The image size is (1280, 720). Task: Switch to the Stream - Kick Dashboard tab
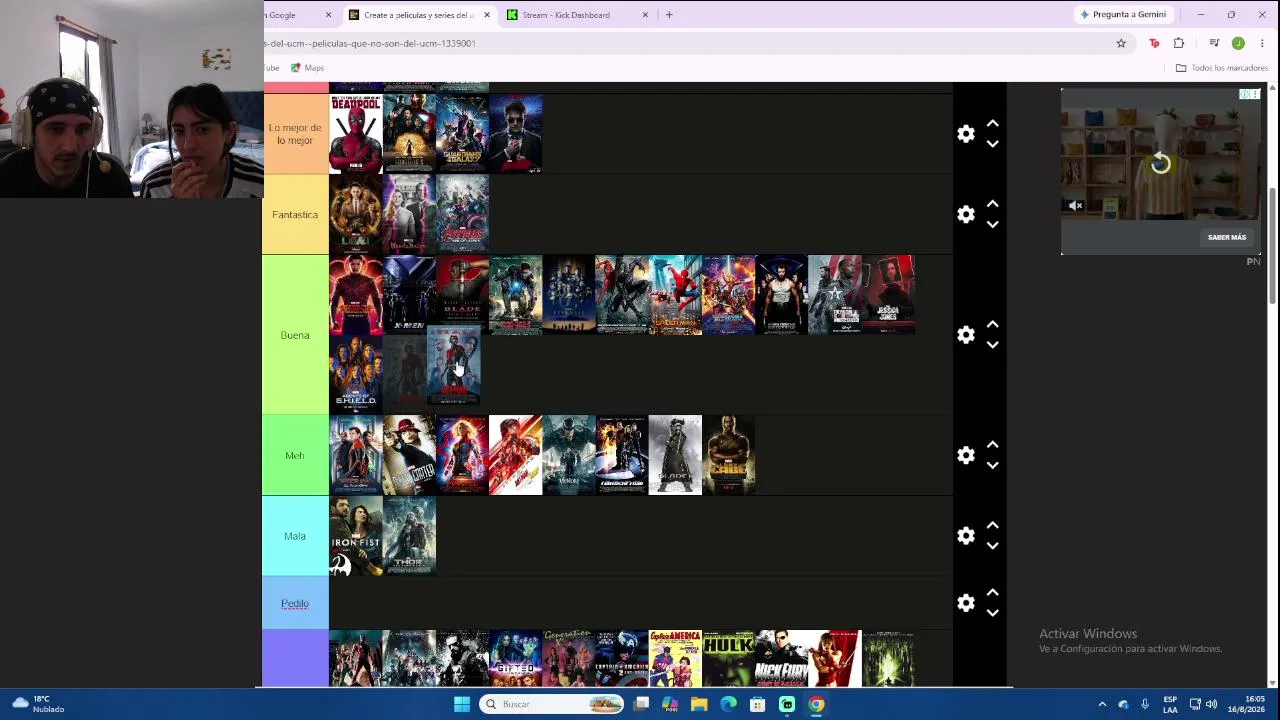click(577, 15)
